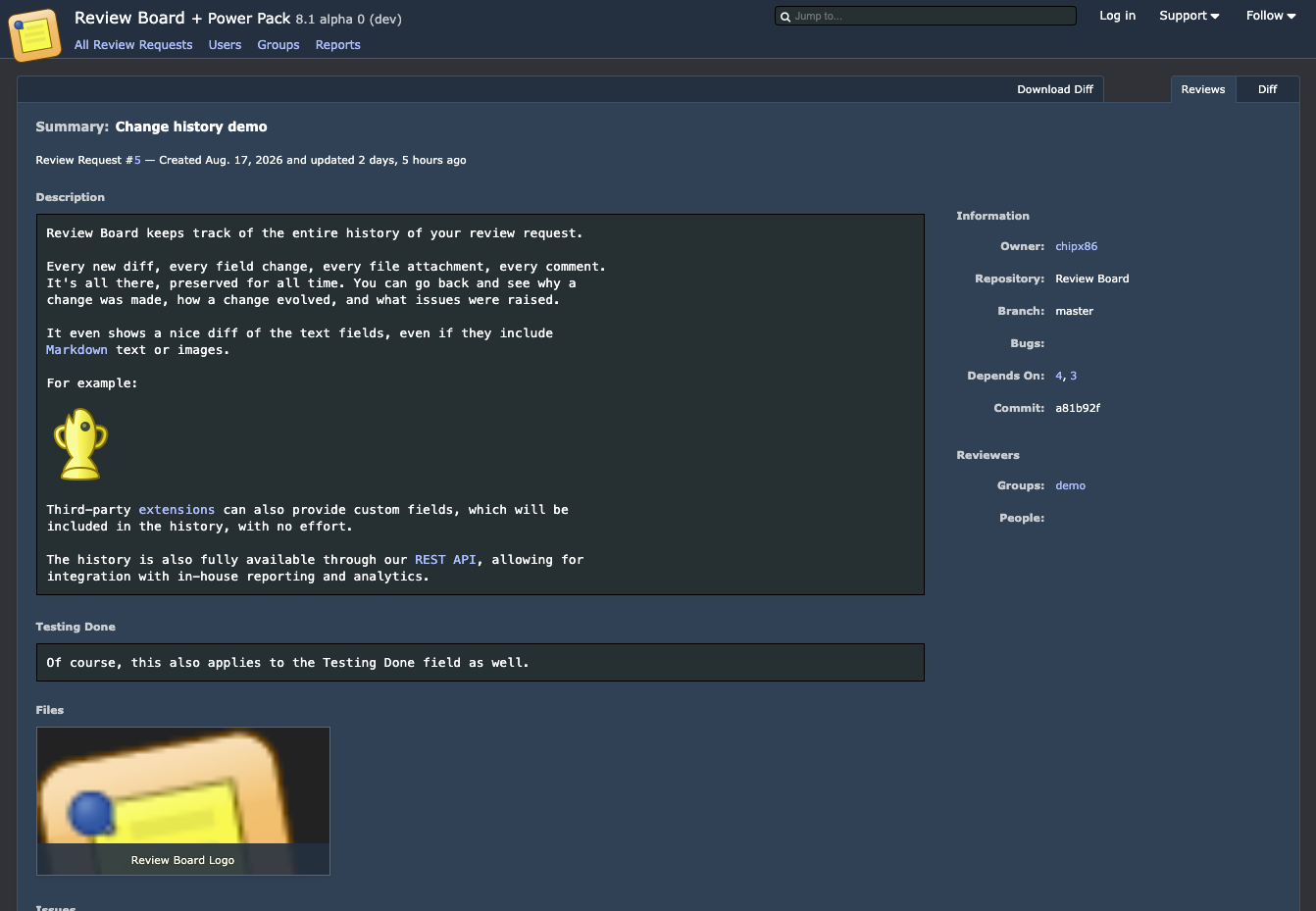Follow the Markdown link in description
Image resolution: width=1316 pixels, height=911 pixels.
pos(76,350)
